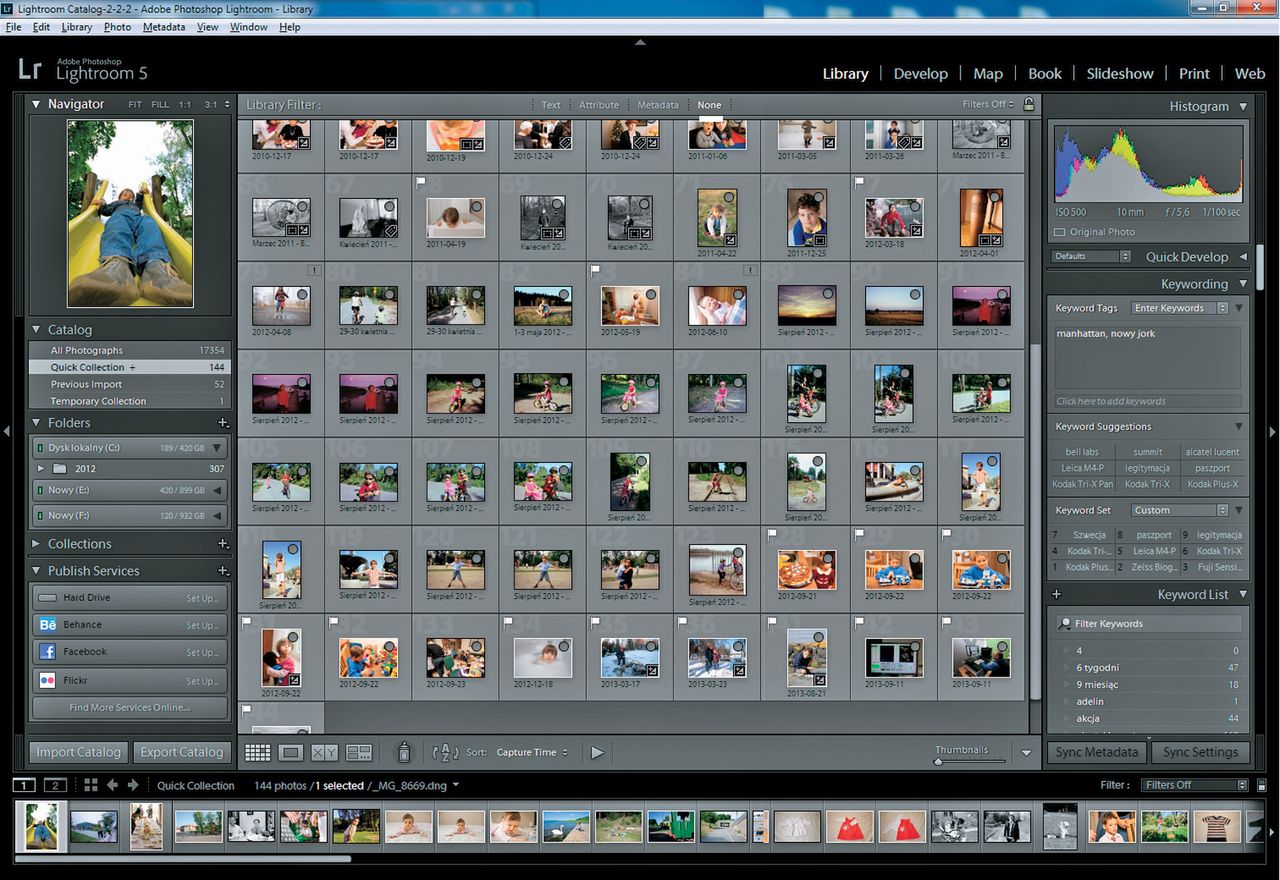Image resolution: width=1280 pixels, height=880 pixels.
Task: Open Compare view XY icon
Action: [x=324, y=752]
